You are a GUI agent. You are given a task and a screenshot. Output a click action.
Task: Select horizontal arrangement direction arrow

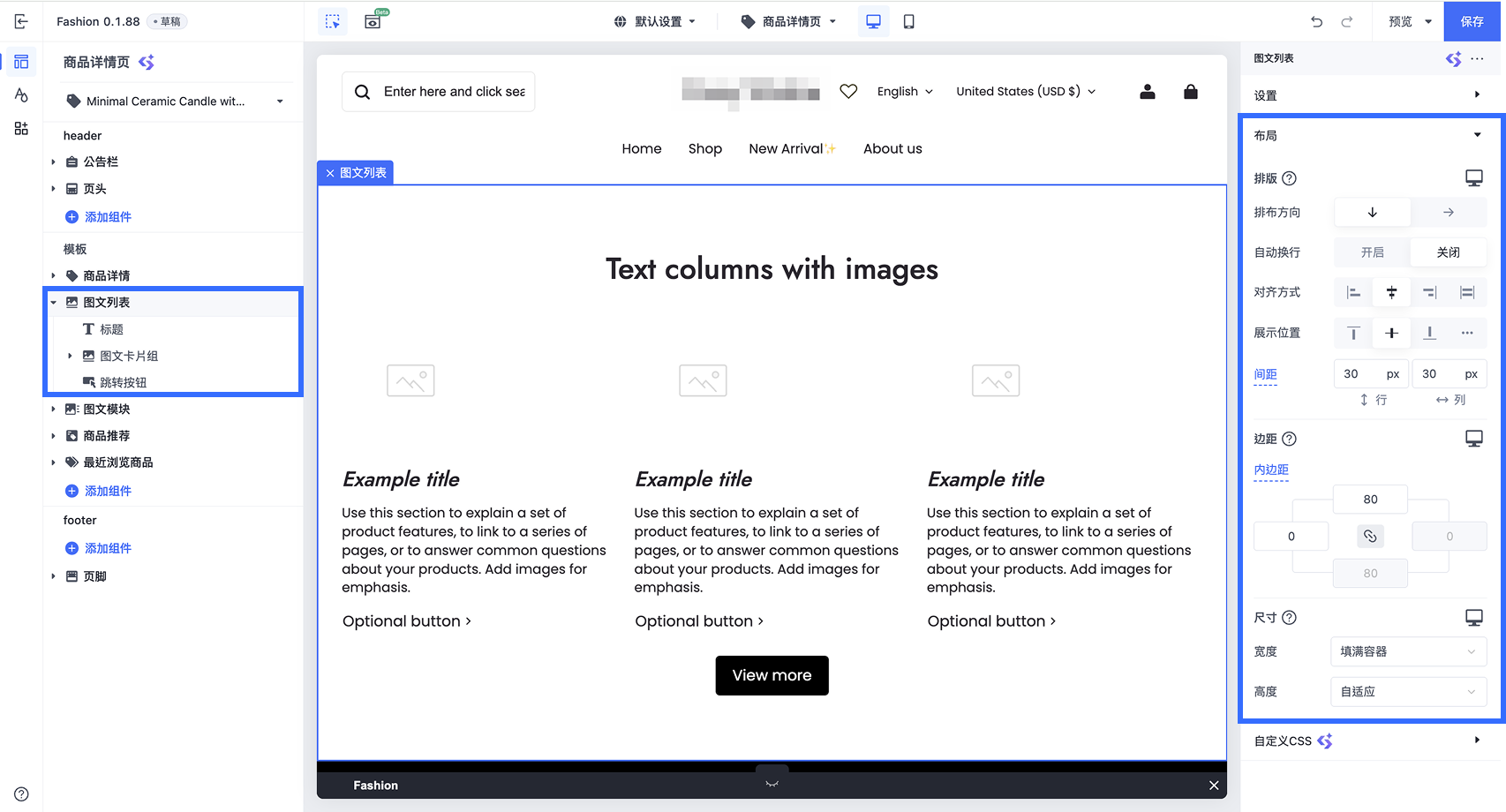tap(1448, 213)
